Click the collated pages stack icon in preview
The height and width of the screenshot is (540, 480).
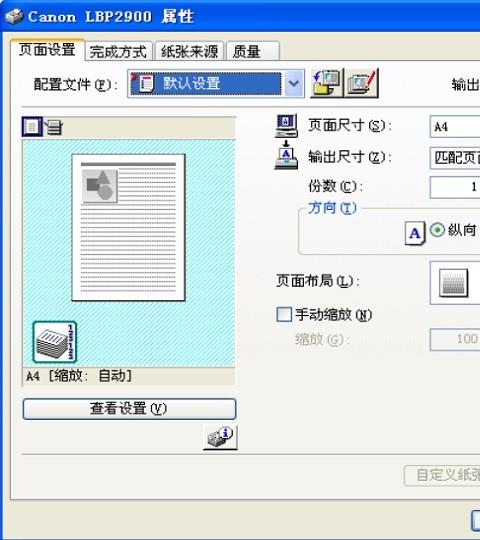55,342
